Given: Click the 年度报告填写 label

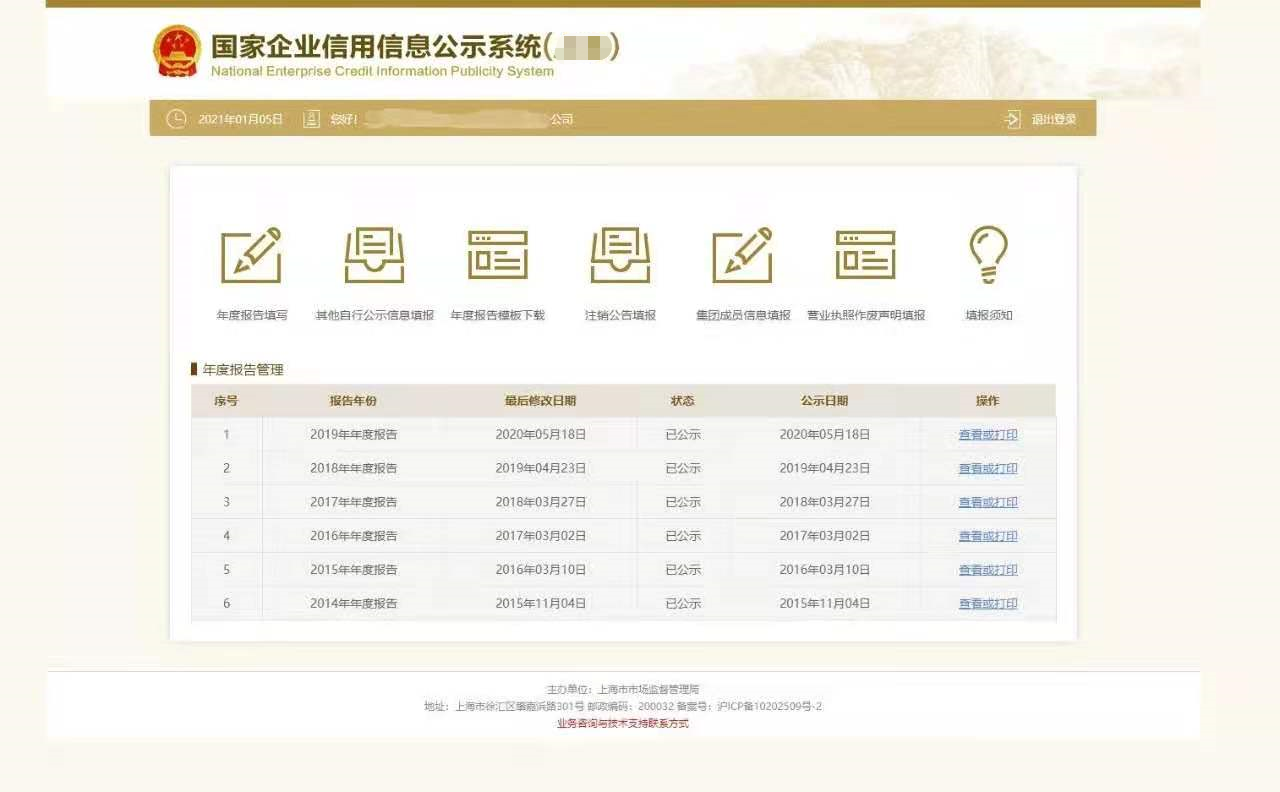Looking at the screenshot, I should [x=252, y=315].
